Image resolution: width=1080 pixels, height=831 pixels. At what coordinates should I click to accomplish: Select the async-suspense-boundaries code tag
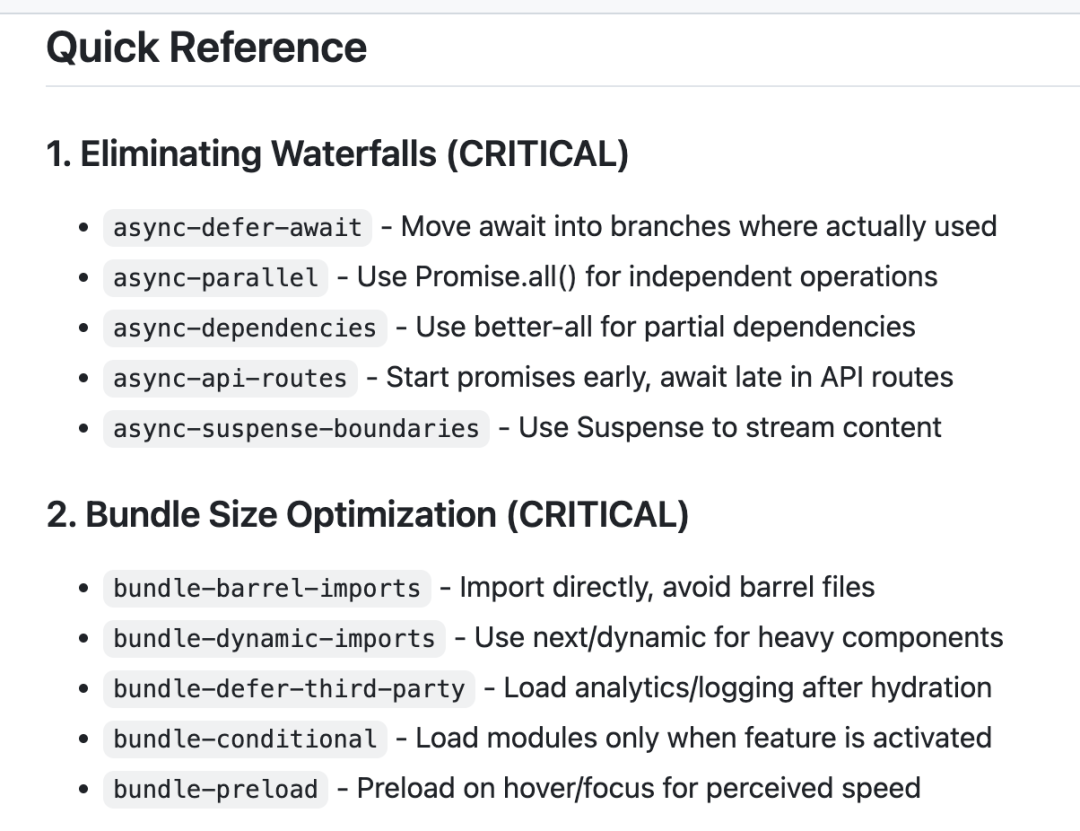[x=296, y=428]
